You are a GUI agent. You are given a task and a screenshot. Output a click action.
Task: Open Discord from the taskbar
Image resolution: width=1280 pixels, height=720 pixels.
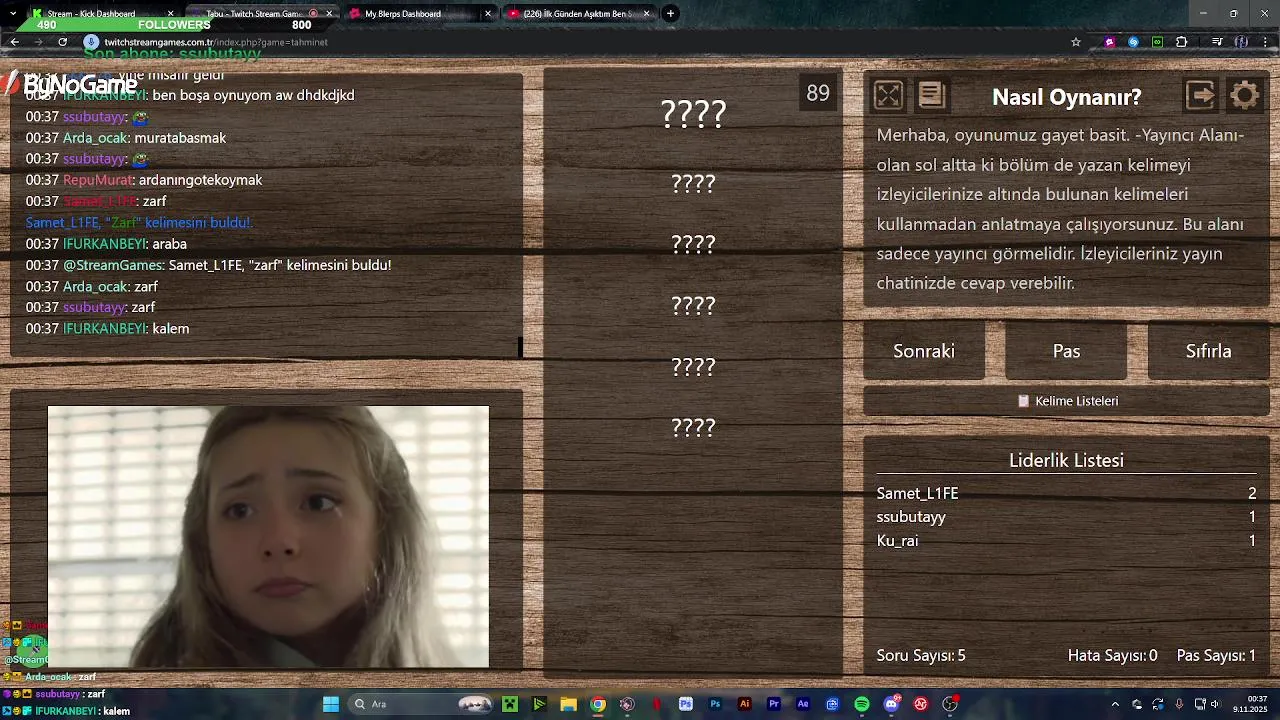891,704
